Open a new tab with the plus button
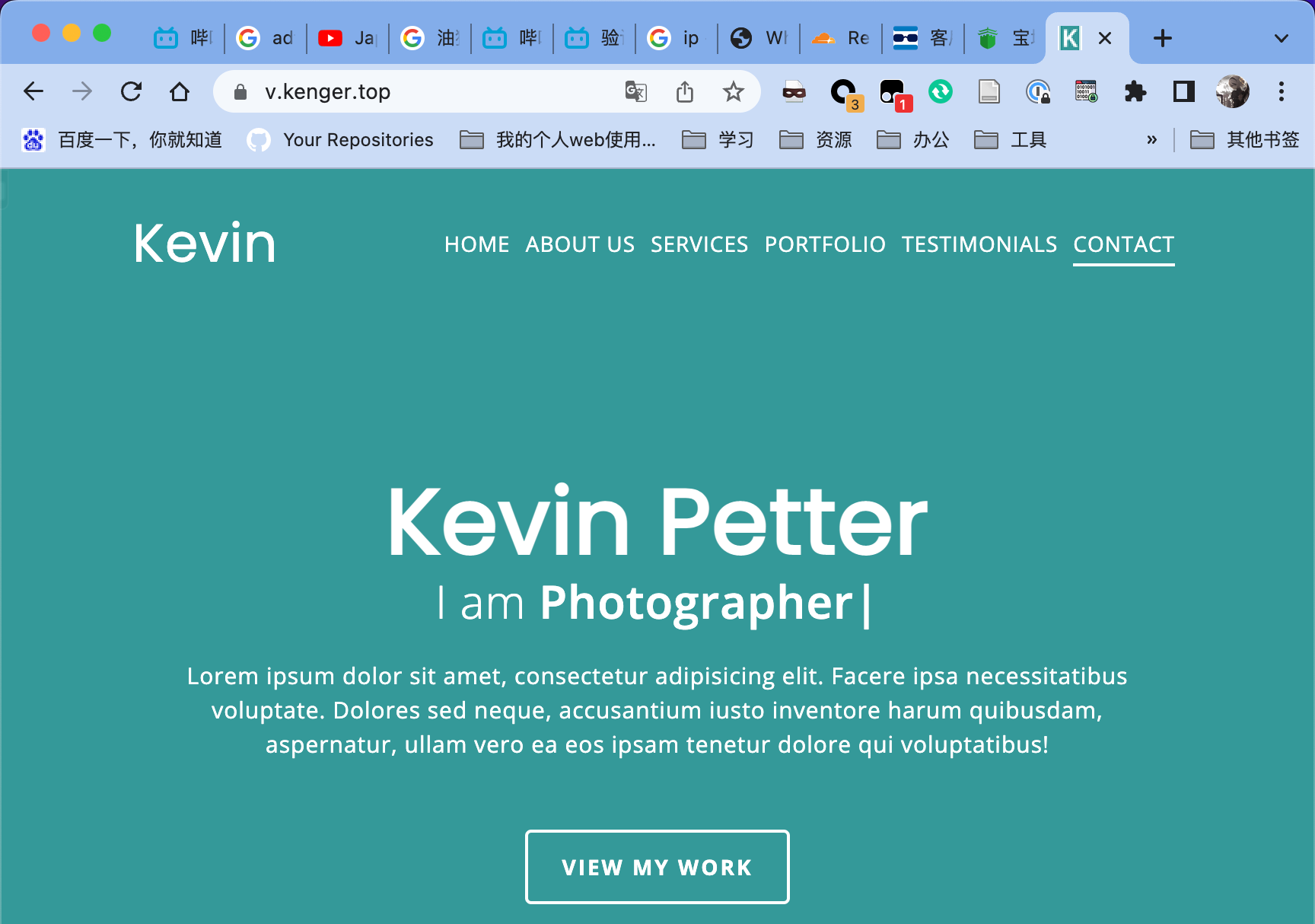This screenshot has height=924, width=1315. pos(1162,38)
